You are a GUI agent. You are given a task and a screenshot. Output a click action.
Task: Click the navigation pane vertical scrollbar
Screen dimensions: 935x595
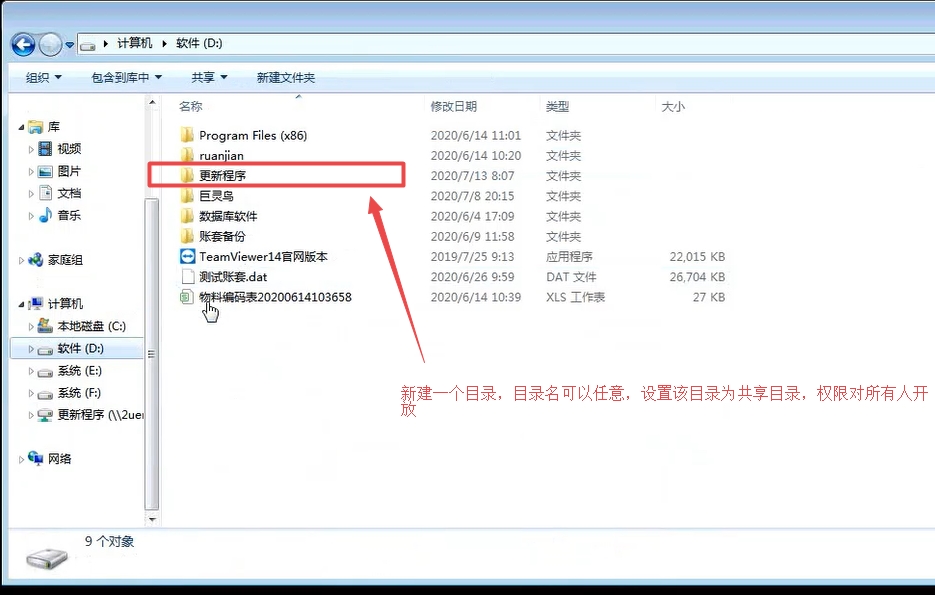(x=152, y=300)
